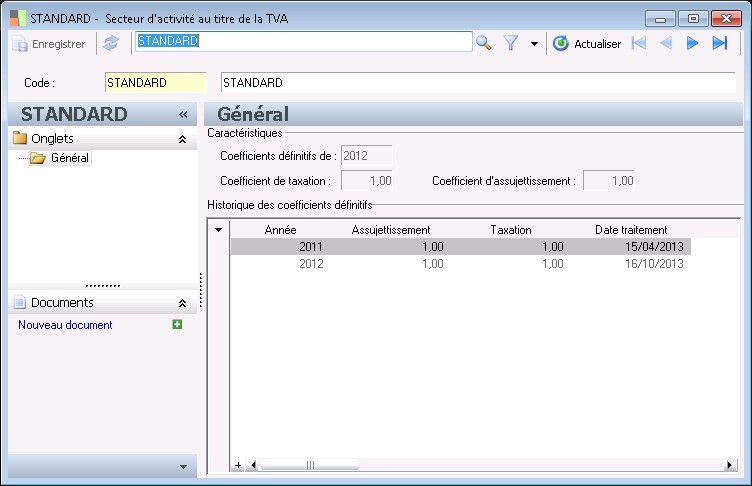The width and height of the screenshot is (752, 486).
Task: Click the plus button at grid bottom
Action: pos(238,465)
